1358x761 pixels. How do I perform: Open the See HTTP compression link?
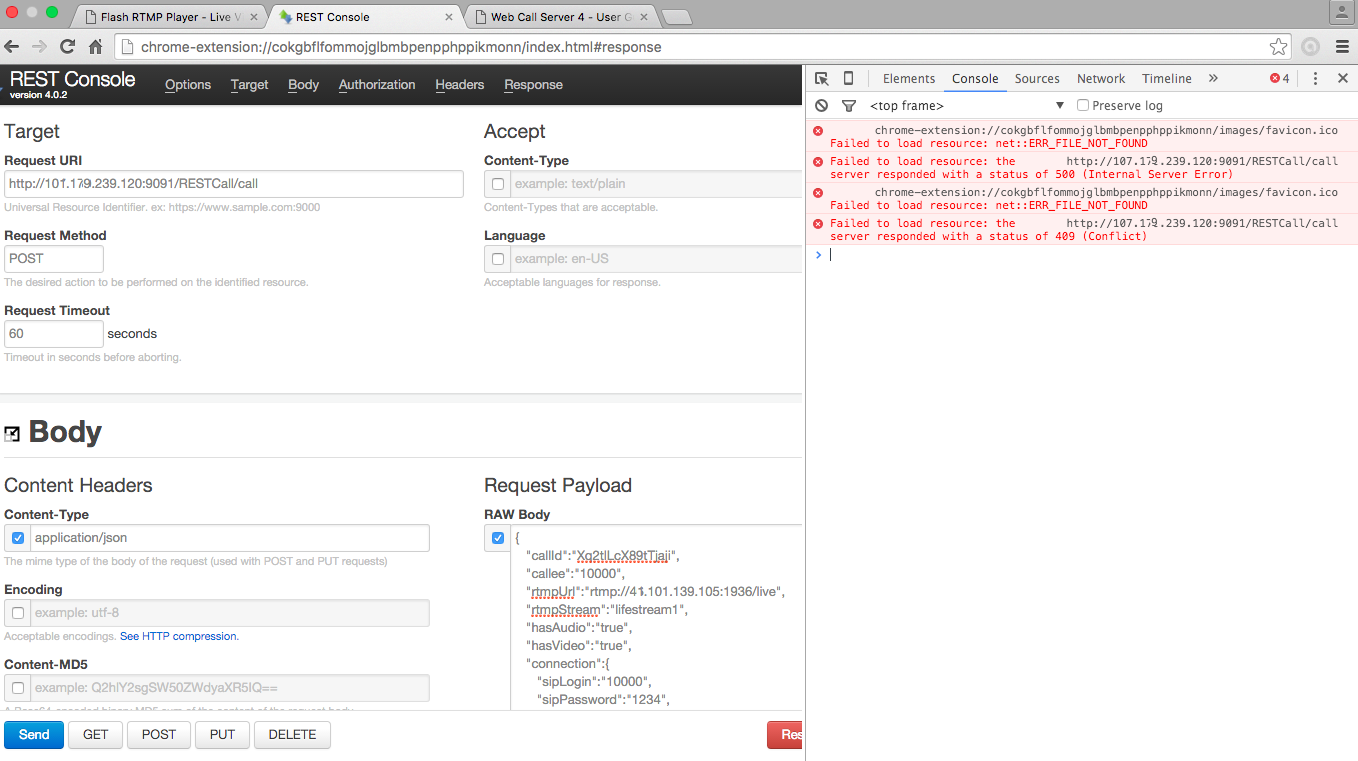click(x=179, y=636)
